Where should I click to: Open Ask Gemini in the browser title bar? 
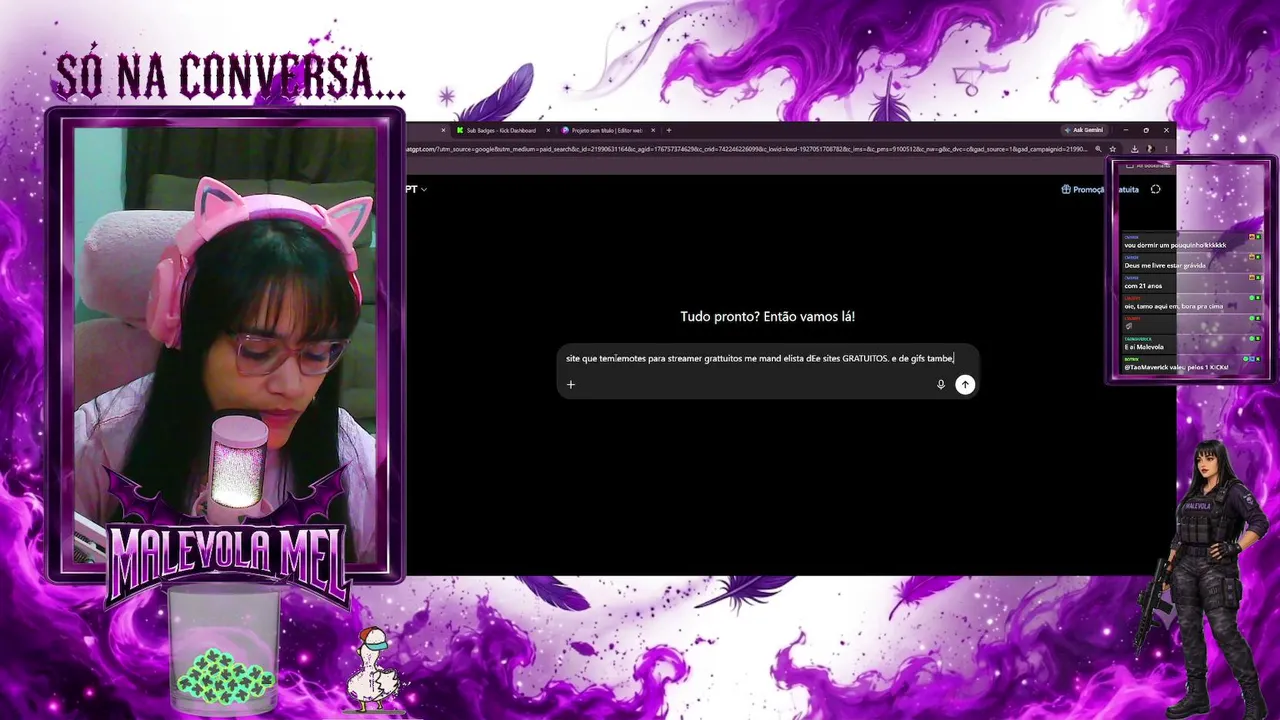click(x=1085, y=130)
